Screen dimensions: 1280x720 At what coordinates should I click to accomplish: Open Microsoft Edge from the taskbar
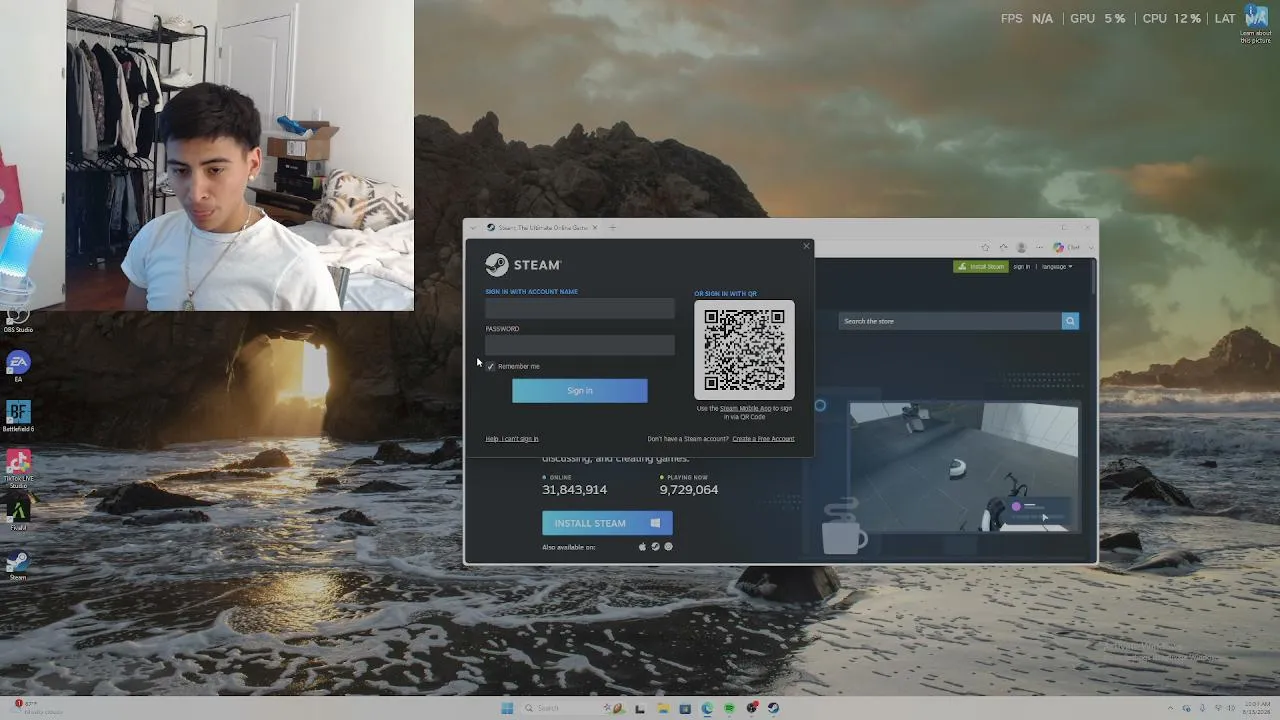tap(707, 708)
